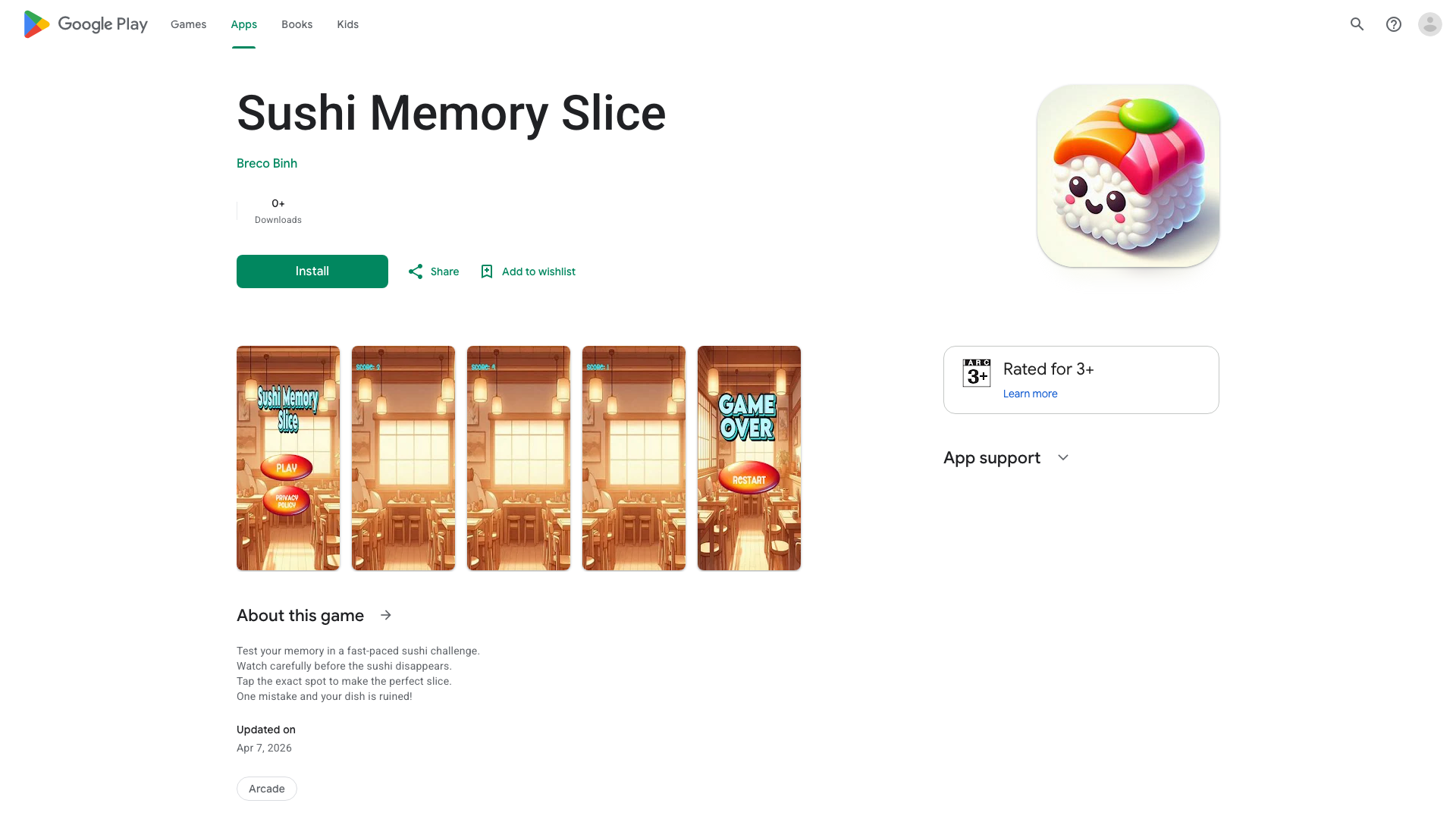
Task: Click the sushi app icon image
Action: [x=1128, y=176]
